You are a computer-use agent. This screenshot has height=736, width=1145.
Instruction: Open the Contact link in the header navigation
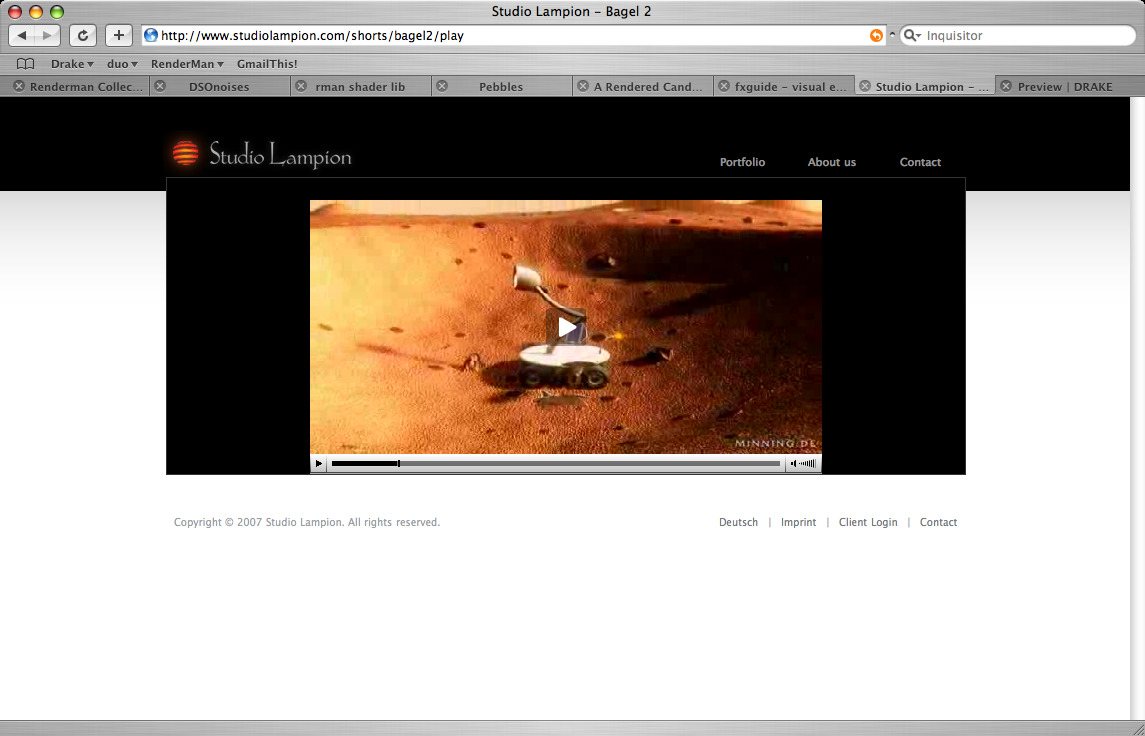pos(920,162)
